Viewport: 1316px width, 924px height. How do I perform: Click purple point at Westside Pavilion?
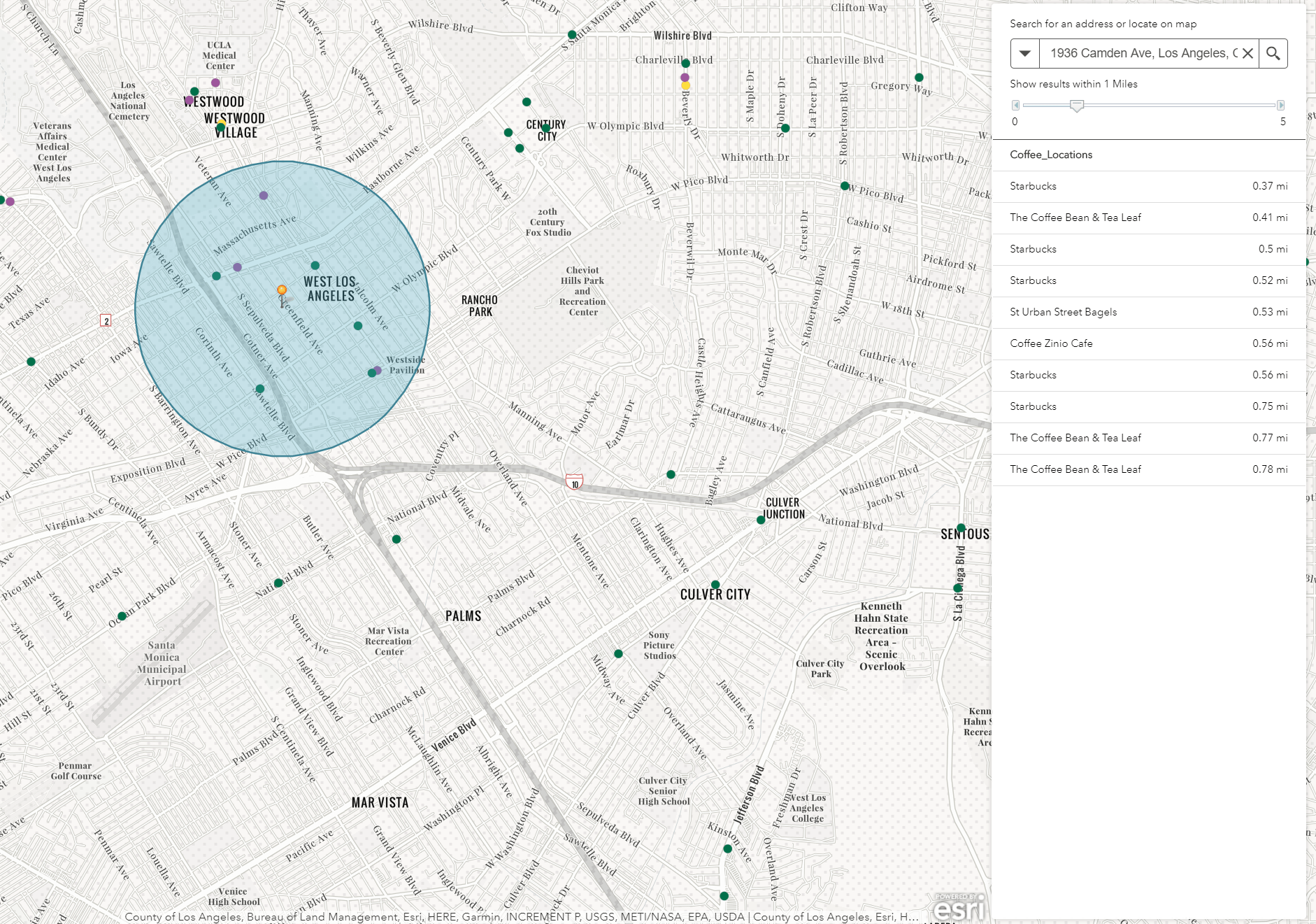[378, 370]
